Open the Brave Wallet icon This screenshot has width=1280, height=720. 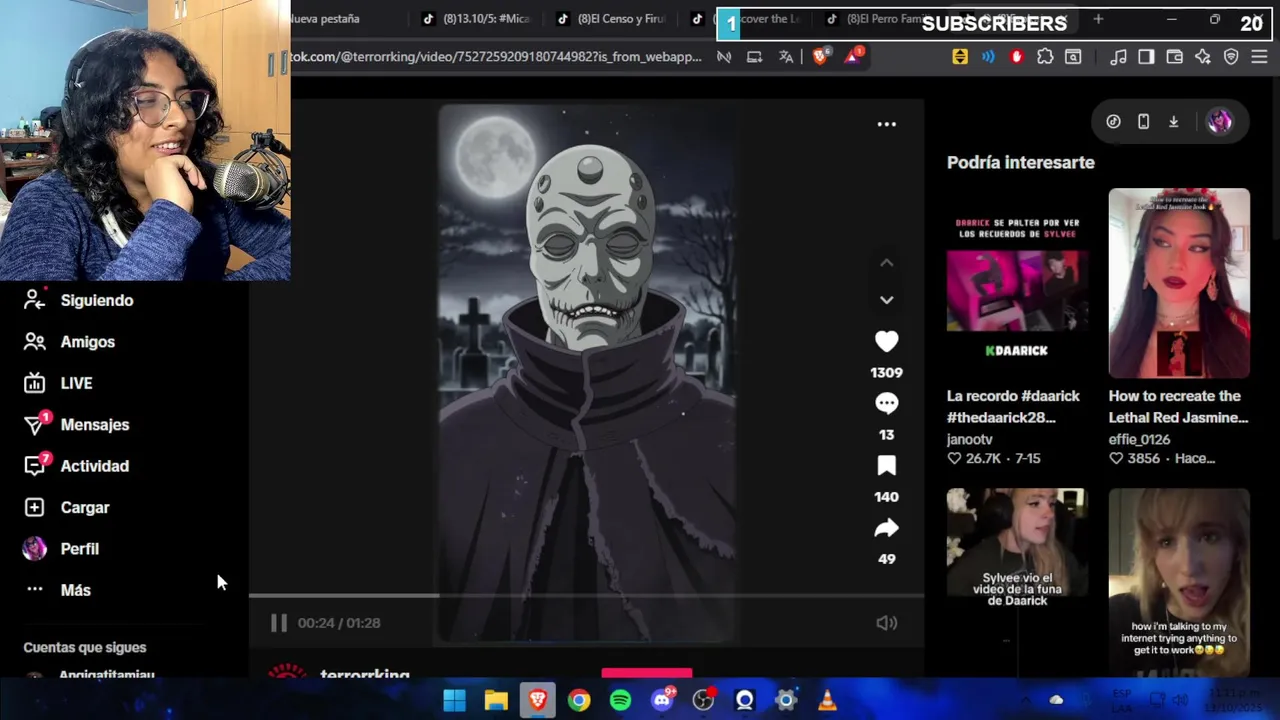[x=1175, y=57]
